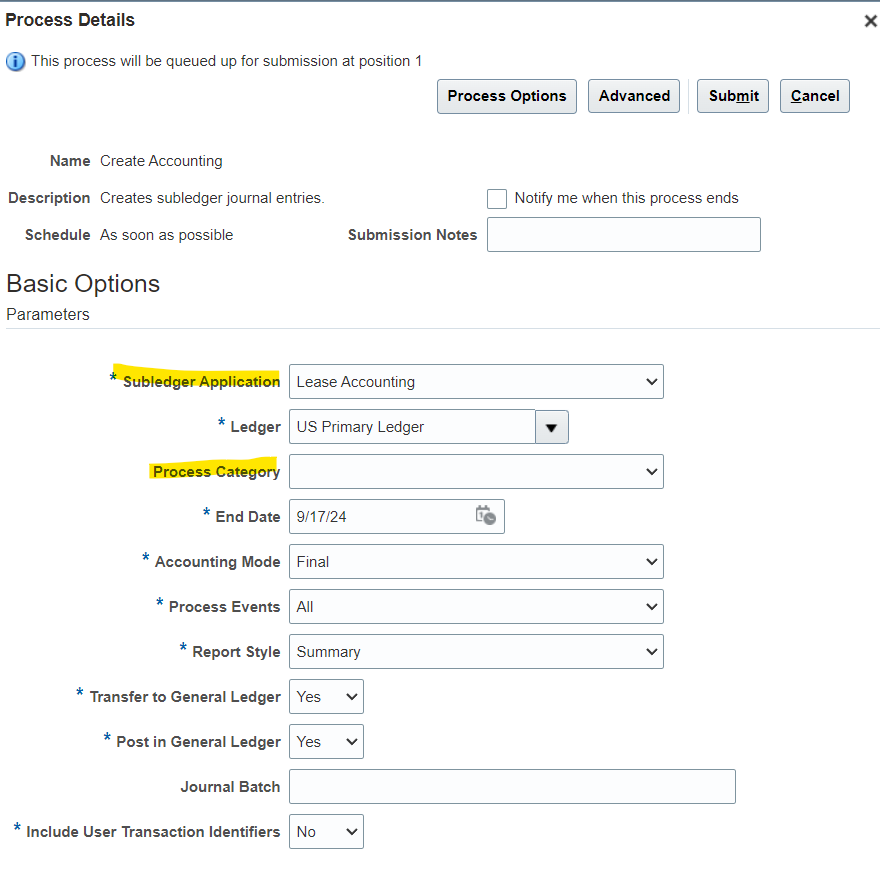Open the Accounting Mode dropdown showing Final

tap(475, 561)
